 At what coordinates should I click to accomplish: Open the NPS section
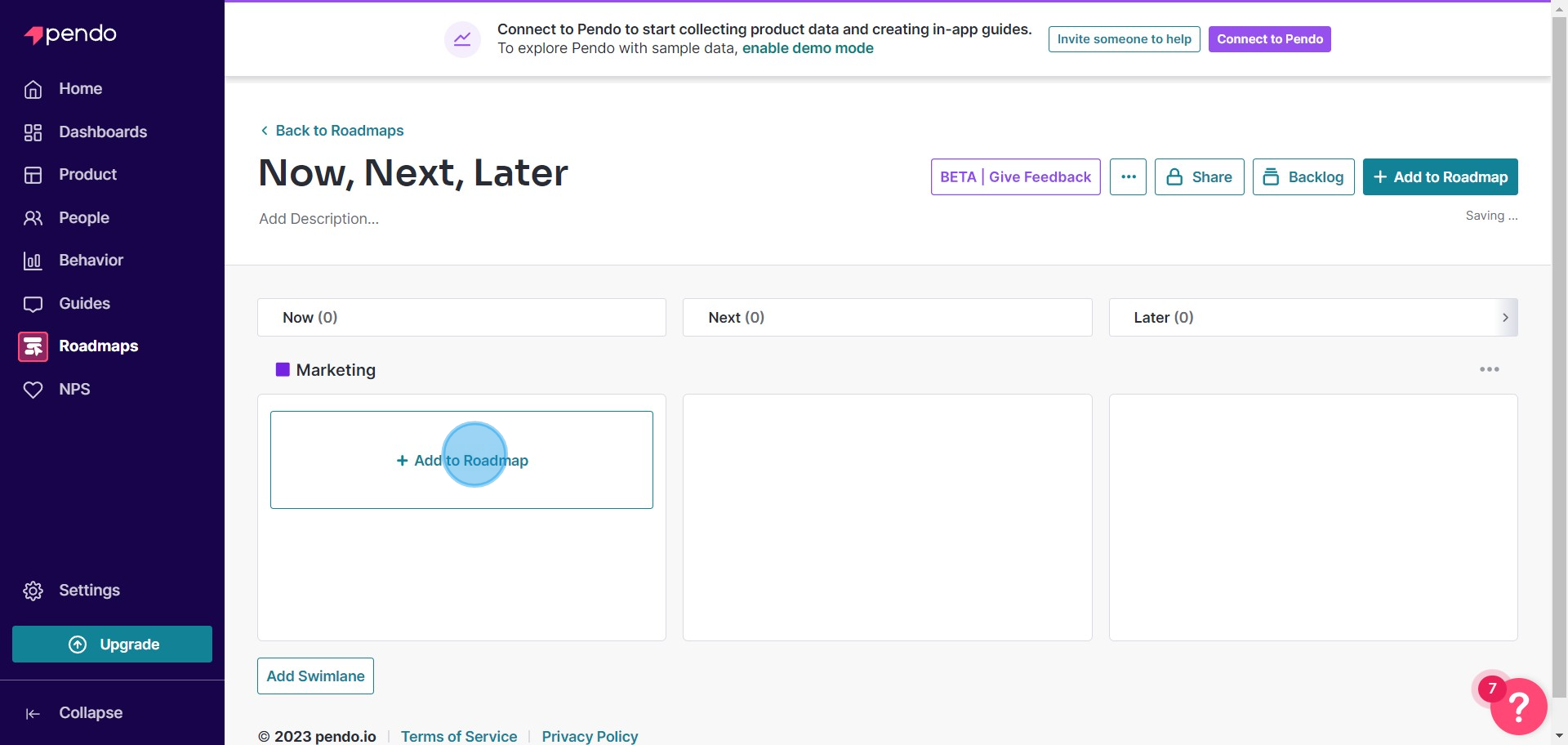click(74, 390)
